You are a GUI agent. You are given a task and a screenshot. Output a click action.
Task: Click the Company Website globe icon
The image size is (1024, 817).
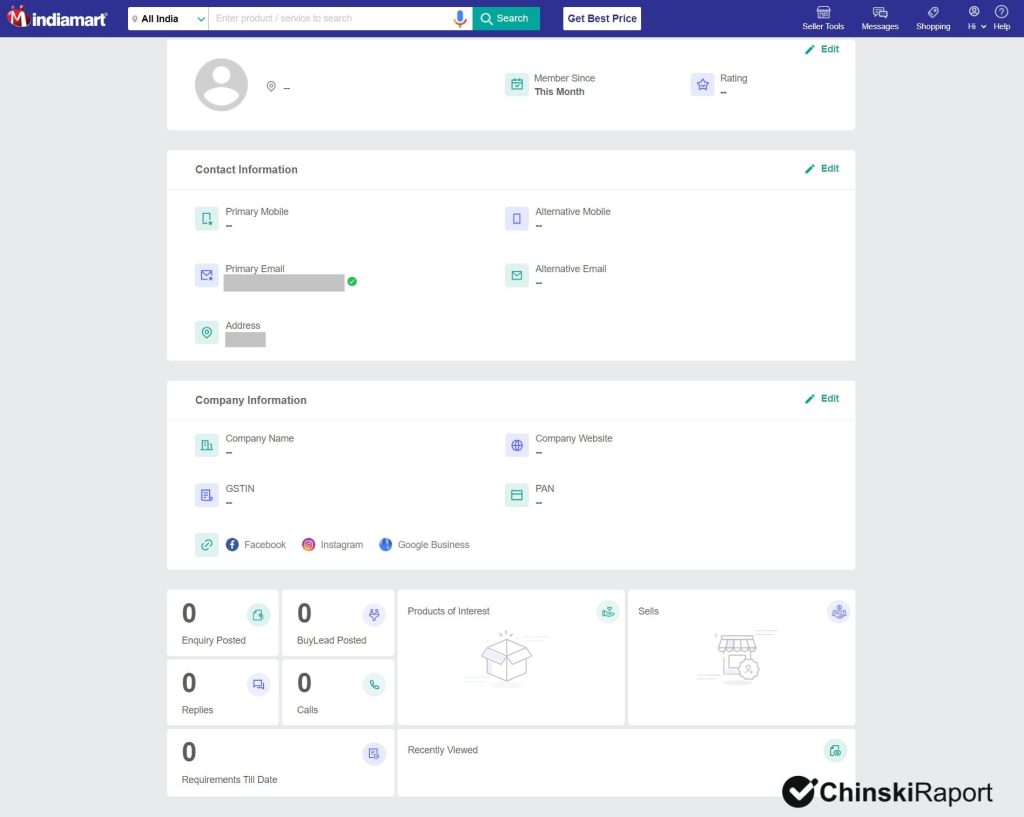pyautogui.click(x=517, y=445)
